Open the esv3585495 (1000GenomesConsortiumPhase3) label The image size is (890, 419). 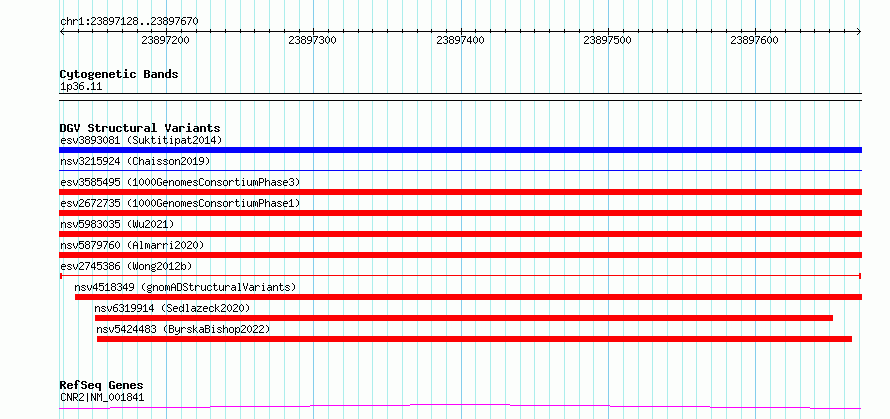tap(180, 182)
